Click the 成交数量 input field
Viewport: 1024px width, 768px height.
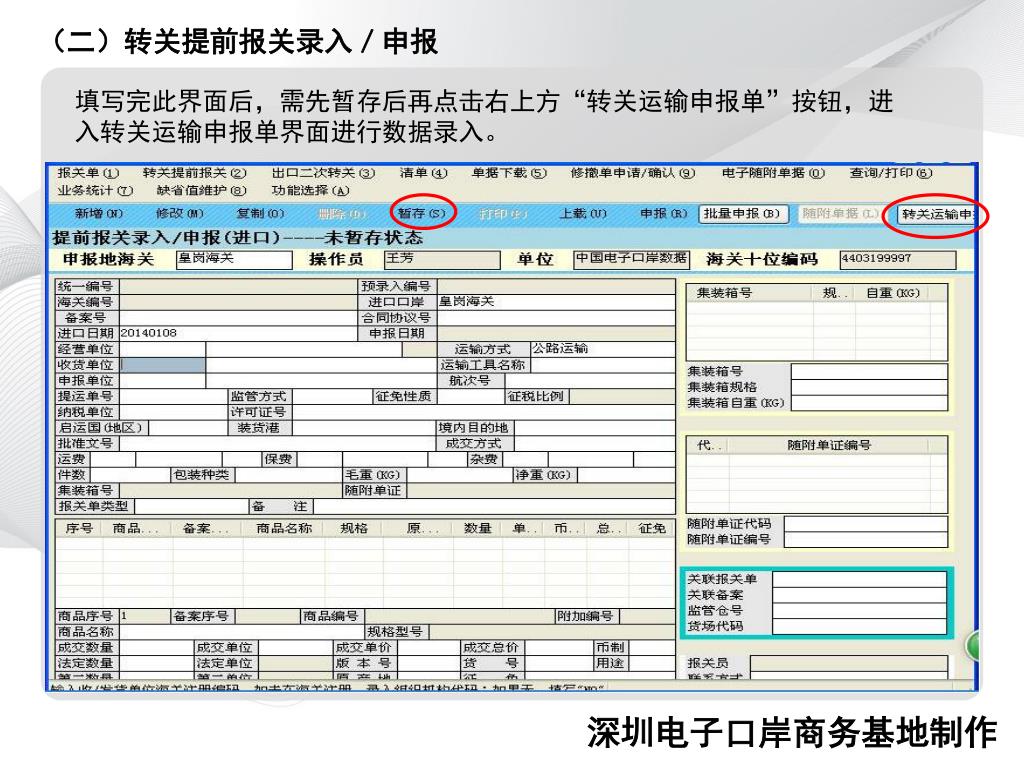pyautogui.click(x=157, y=648)
